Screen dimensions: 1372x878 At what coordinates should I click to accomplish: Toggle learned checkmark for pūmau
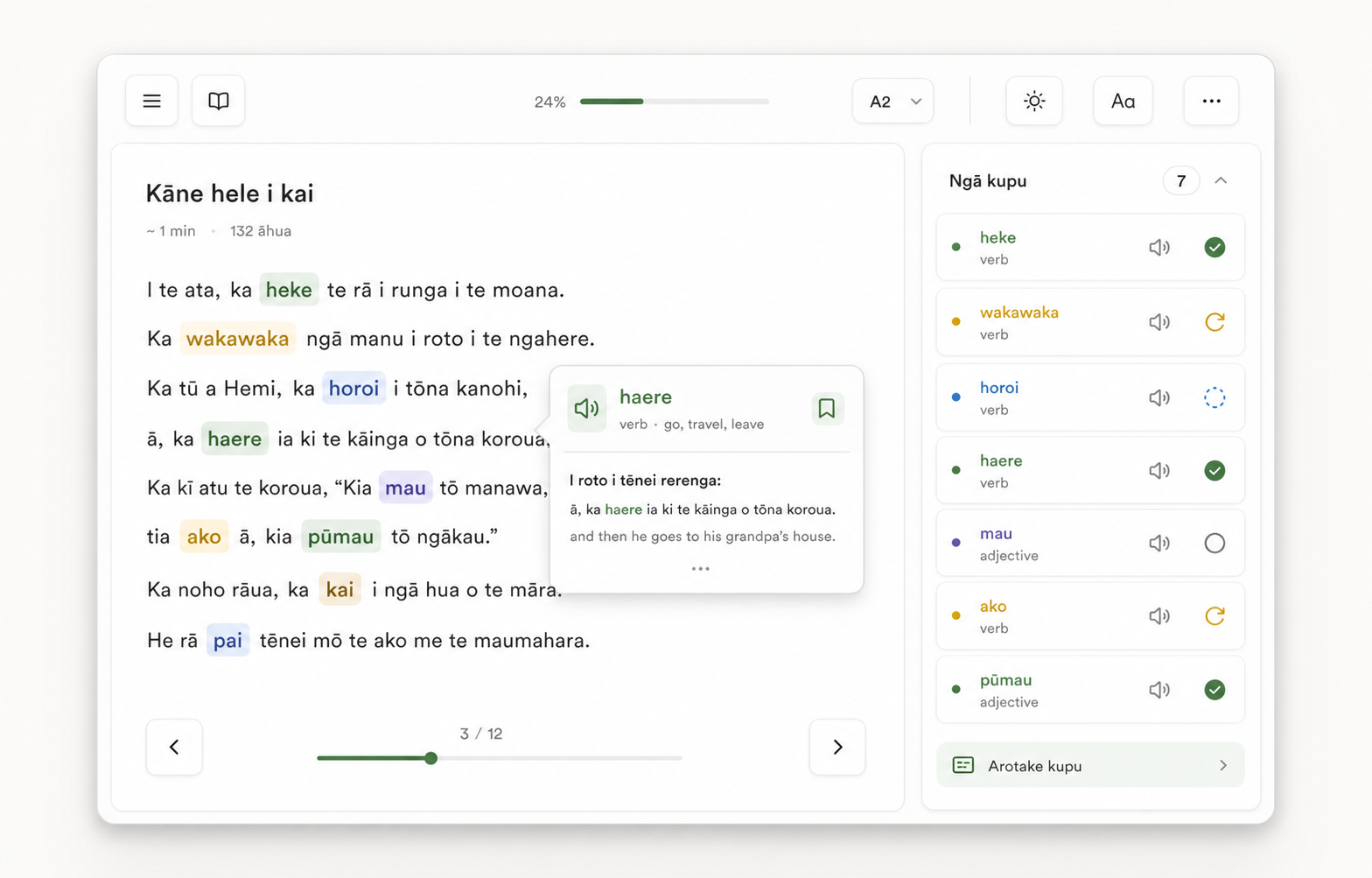pos(1214,690)
